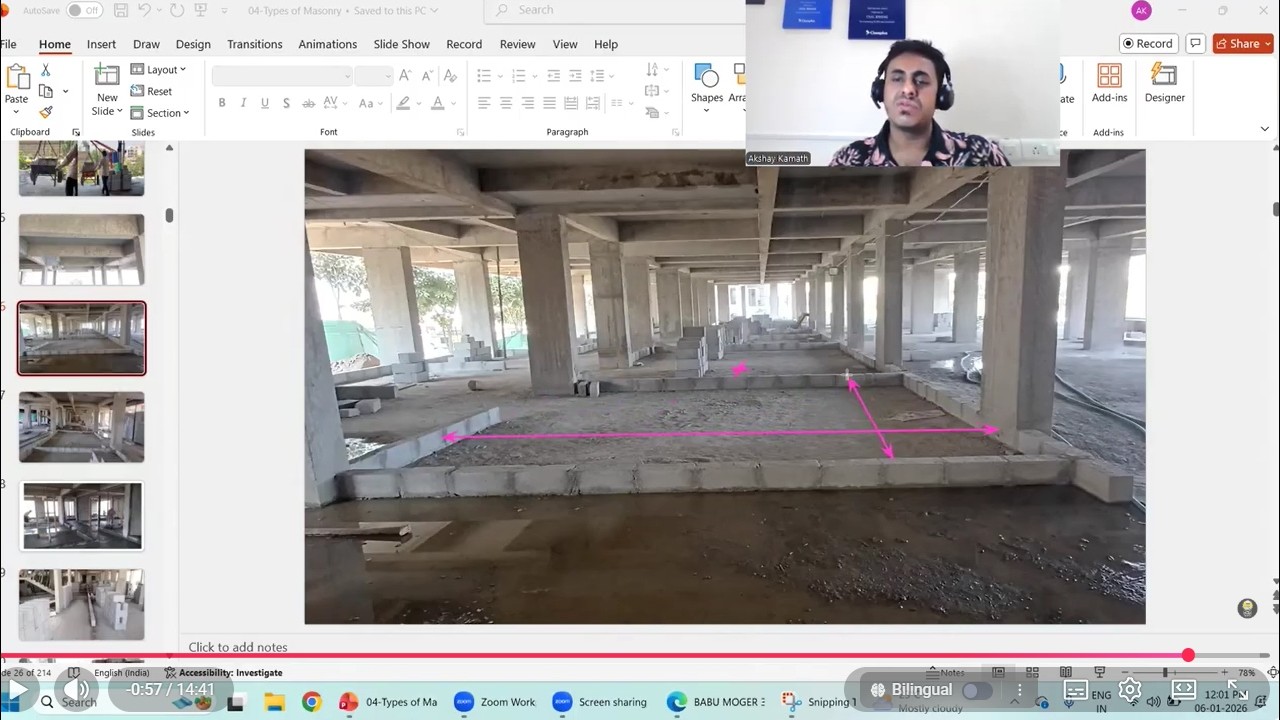Viewport: 1280px width, 720px height.
Task: Increase the list indent level
Action: tap(575, 76)
